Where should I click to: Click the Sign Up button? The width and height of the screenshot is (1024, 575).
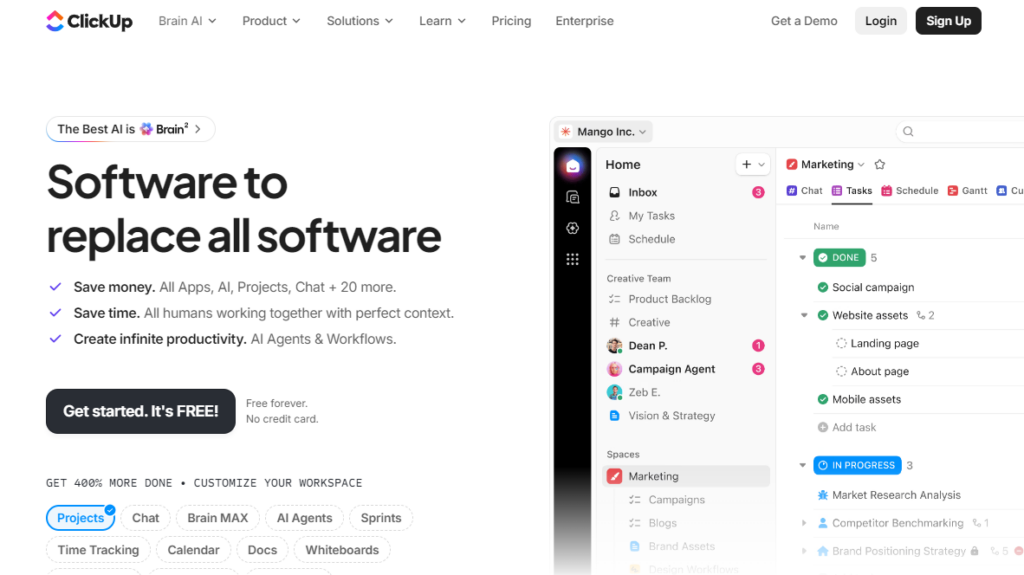[948, 21]
